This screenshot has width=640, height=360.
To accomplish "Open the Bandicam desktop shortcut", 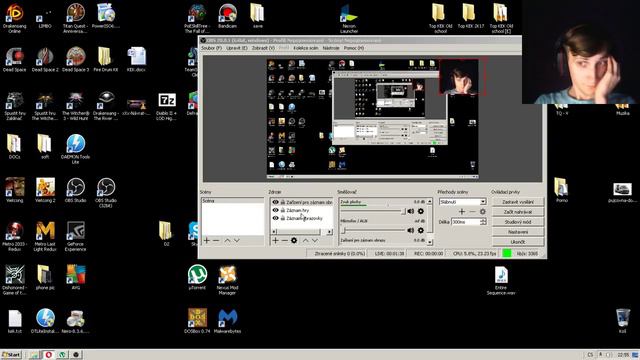I will [x=227, y=16].
